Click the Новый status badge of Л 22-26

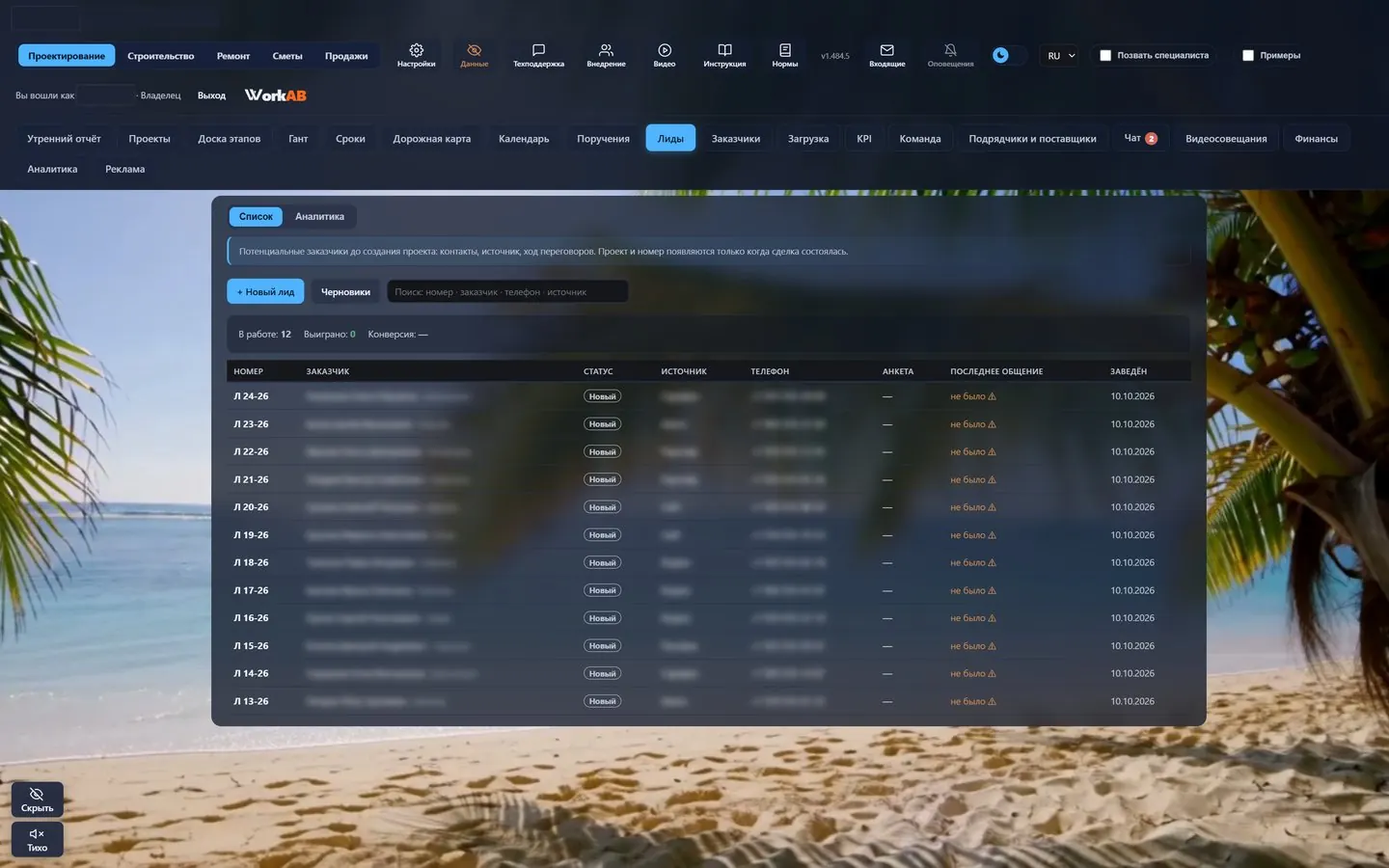coord(602,452)
